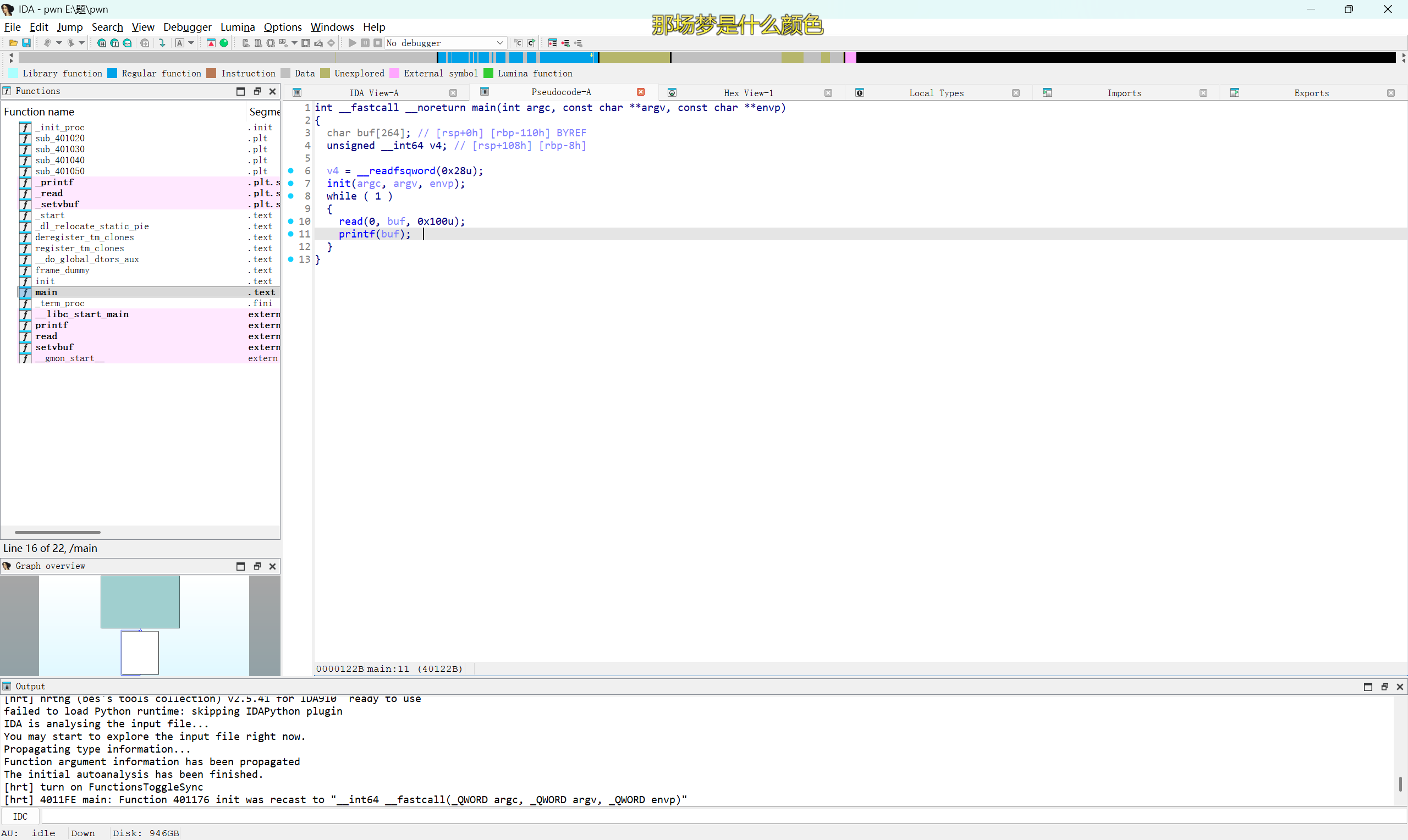Open the dropdown arrow next to the 'A' icon

pos(192,42)
